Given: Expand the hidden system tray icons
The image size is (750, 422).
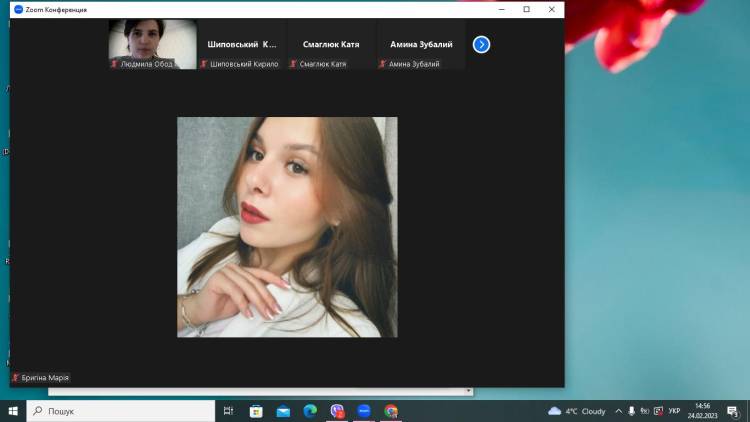Looking at the screenshot, I should pos(618,411).
